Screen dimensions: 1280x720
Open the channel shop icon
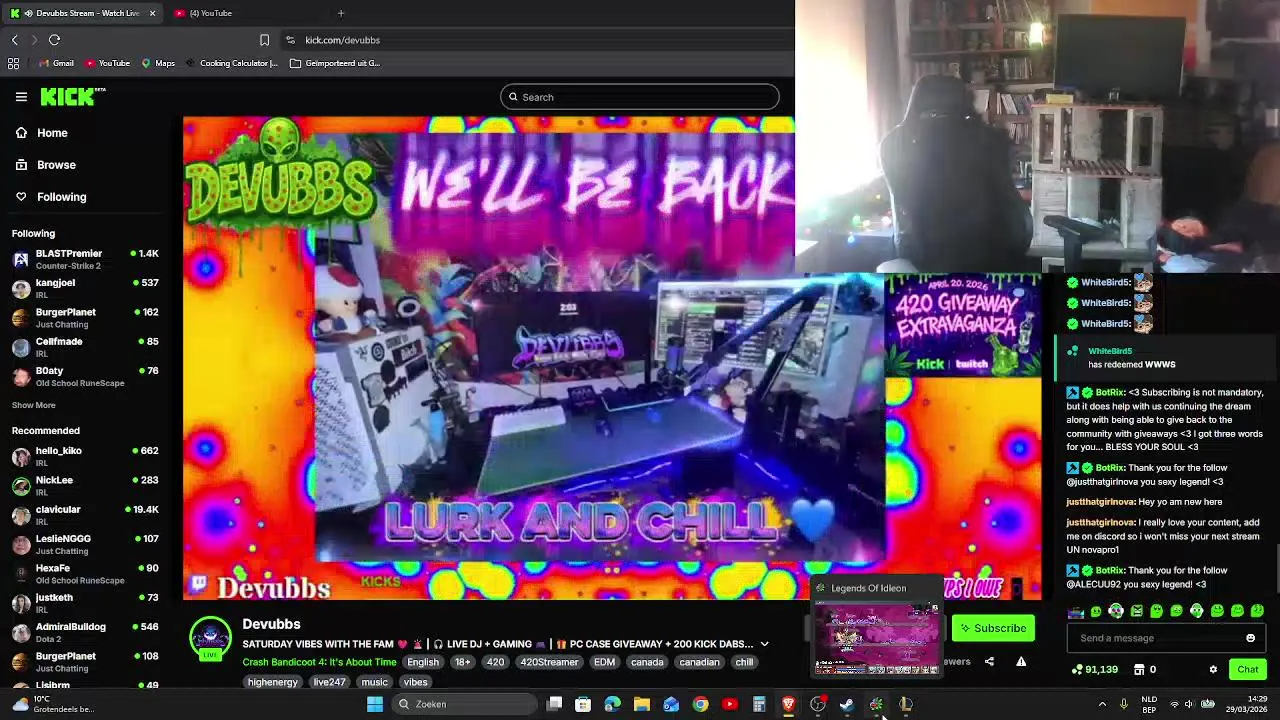[x=1139, y=669]
